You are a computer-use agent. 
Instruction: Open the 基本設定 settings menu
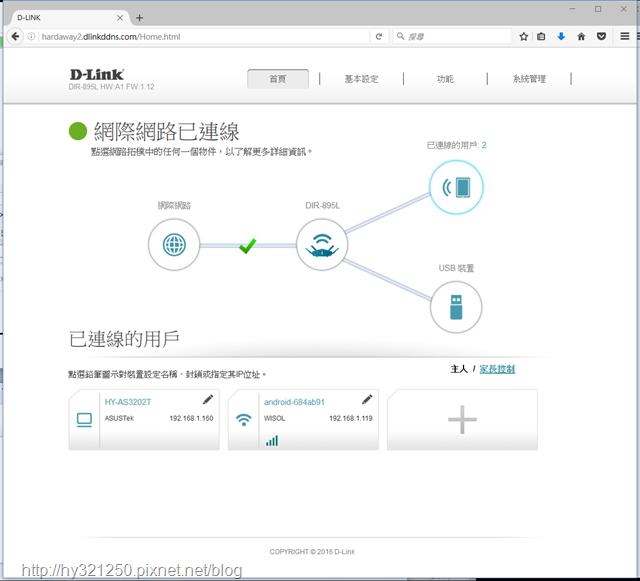point(362,79)
